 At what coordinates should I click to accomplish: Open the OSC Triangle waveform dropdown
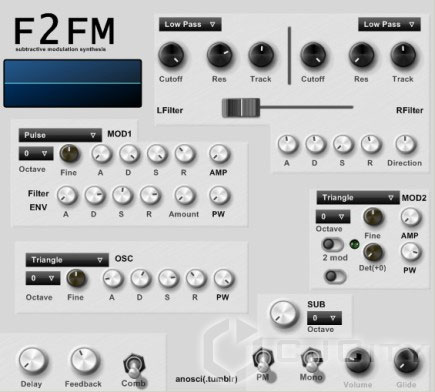coord(67,260)
